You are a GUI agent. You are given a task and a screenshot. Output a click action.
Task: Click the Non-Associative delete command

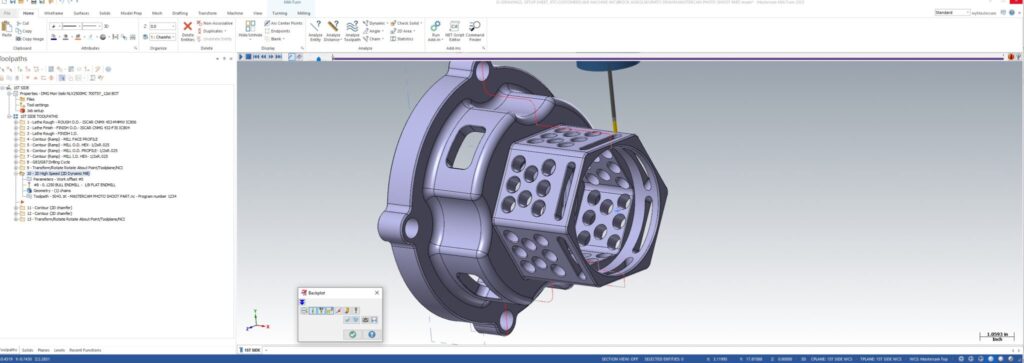[x=214, y=23]
